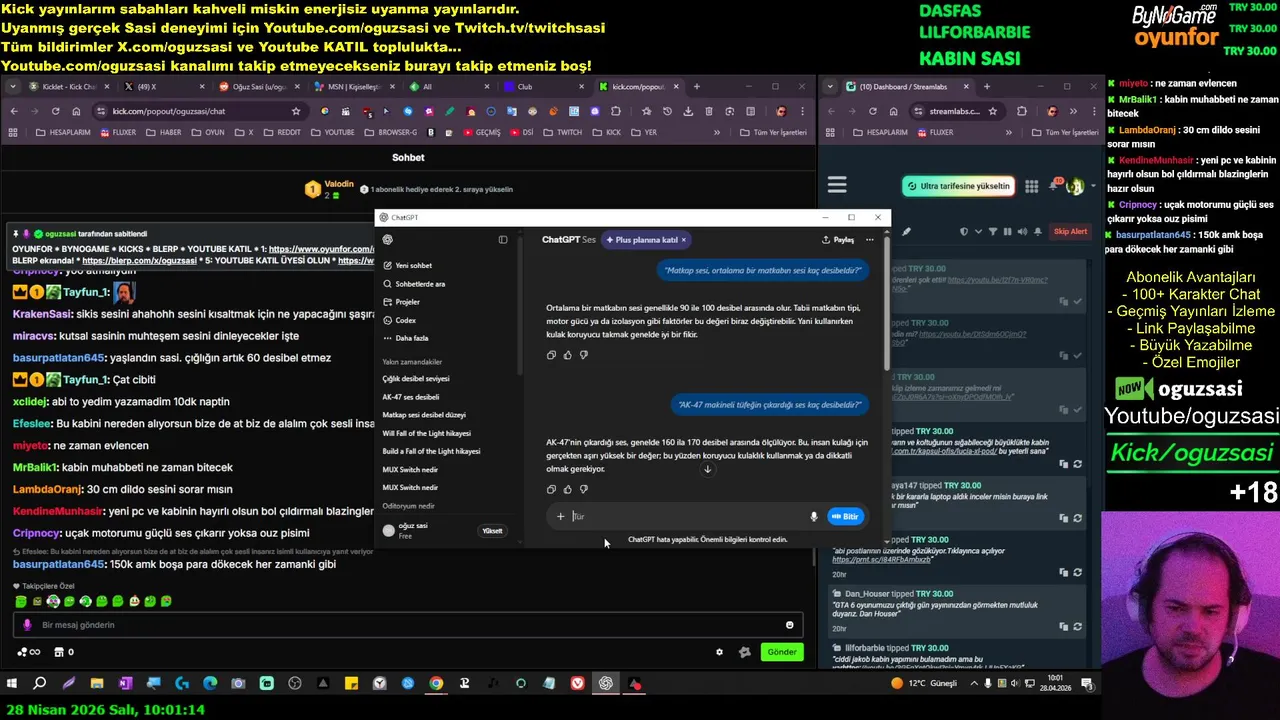
Task: Open the AK-47 ses desibeli chat
Action: coord(410,397)
